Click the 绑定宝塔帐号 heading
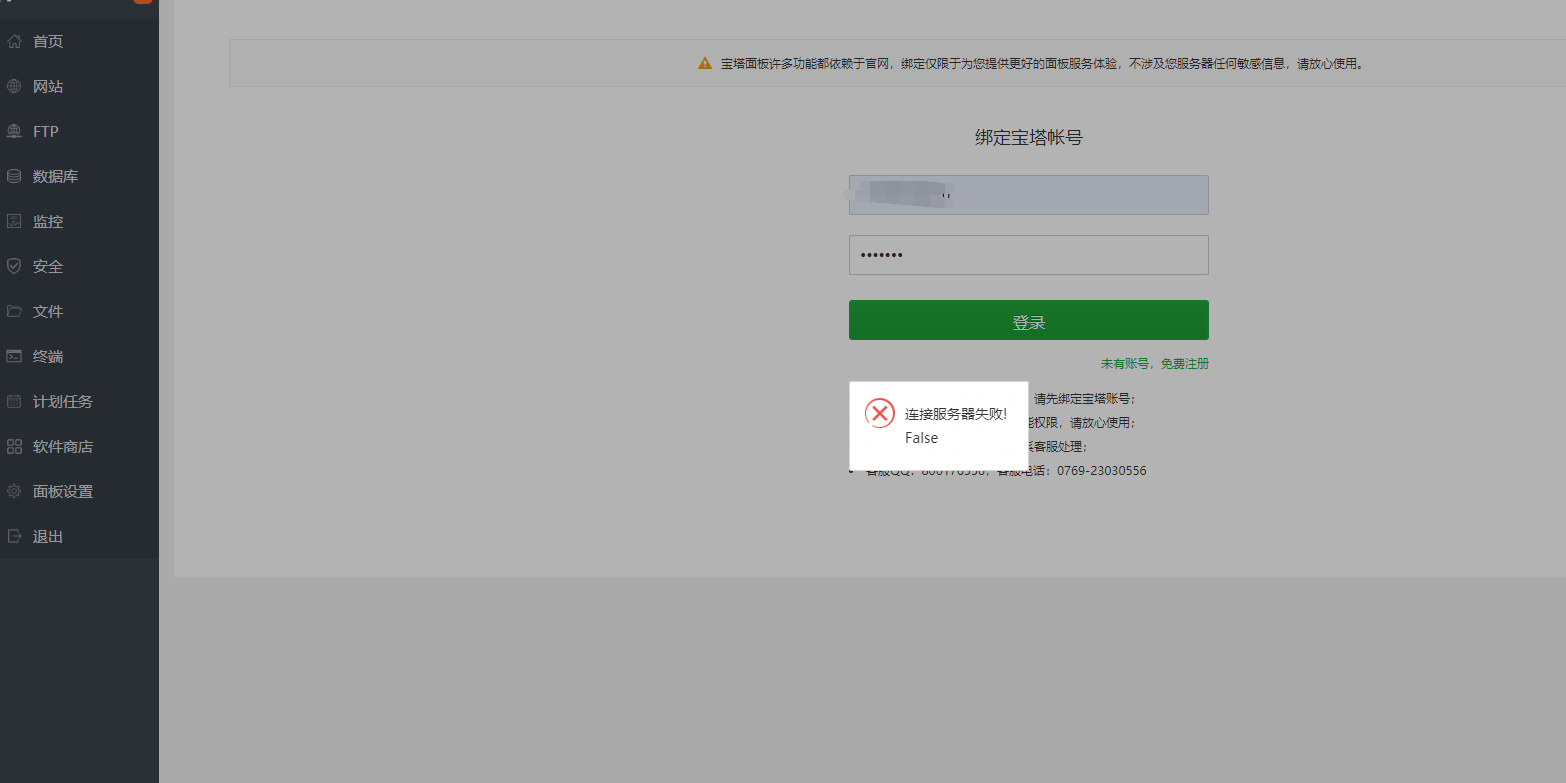 click(x=1029, y=138)
